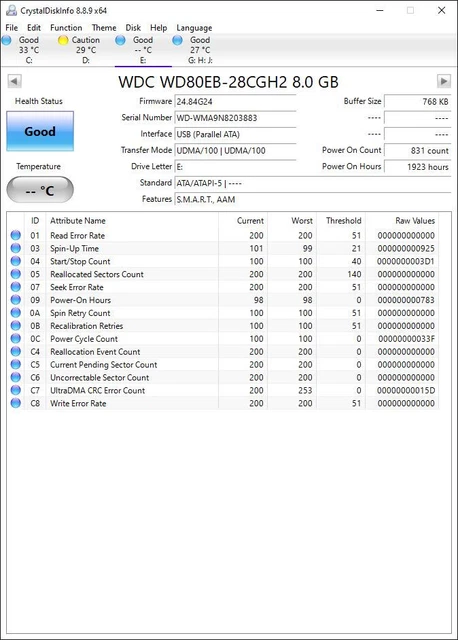The width and height of the screenshot is (458, 640).
Task: Click status orb for Power Cycle Count
Action: click(16, 338)
